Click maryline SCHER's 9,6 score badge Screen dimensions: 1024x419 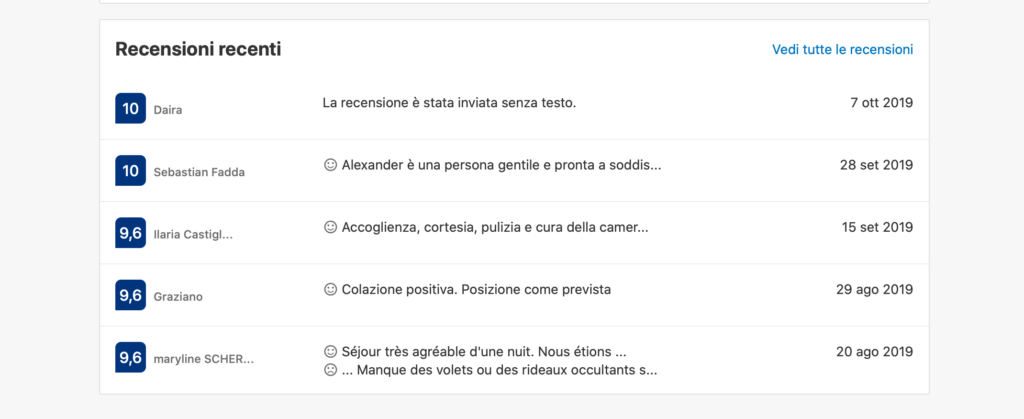pyautogui.click(x=131, y=358)
